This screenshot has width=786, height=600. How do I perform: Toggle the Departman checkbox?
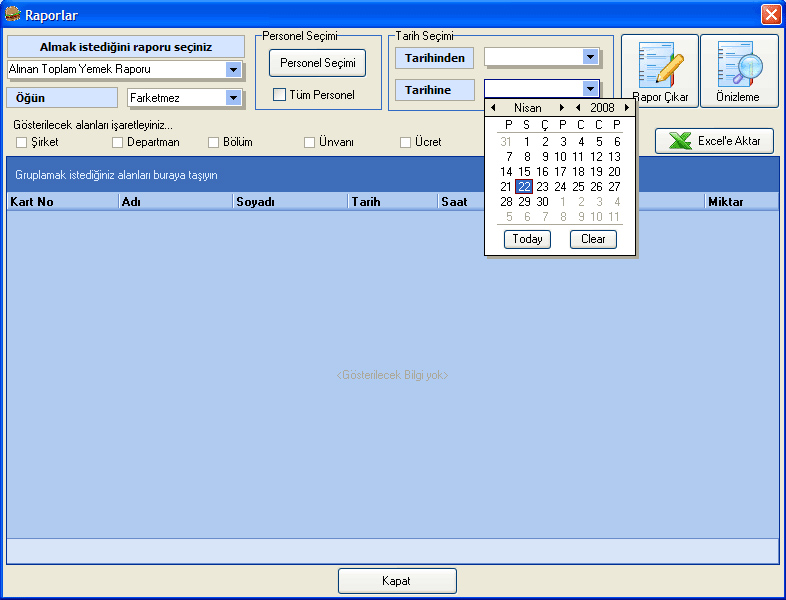(117, 142)
